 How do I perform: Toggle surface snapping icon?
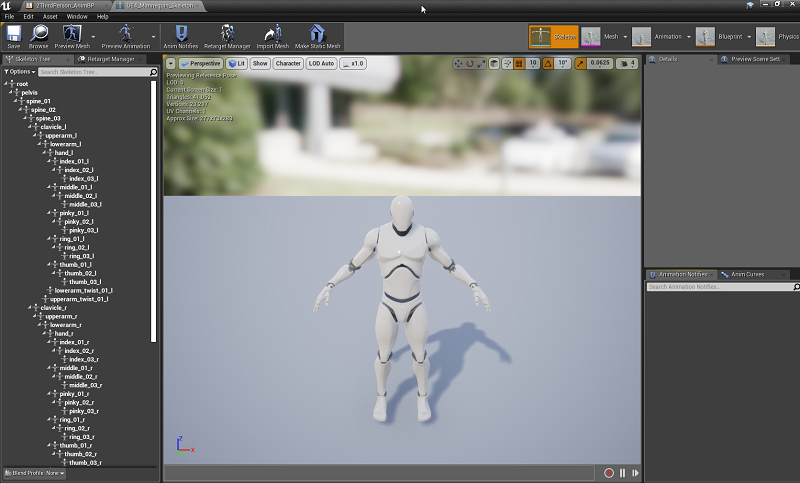coord(507,64)
